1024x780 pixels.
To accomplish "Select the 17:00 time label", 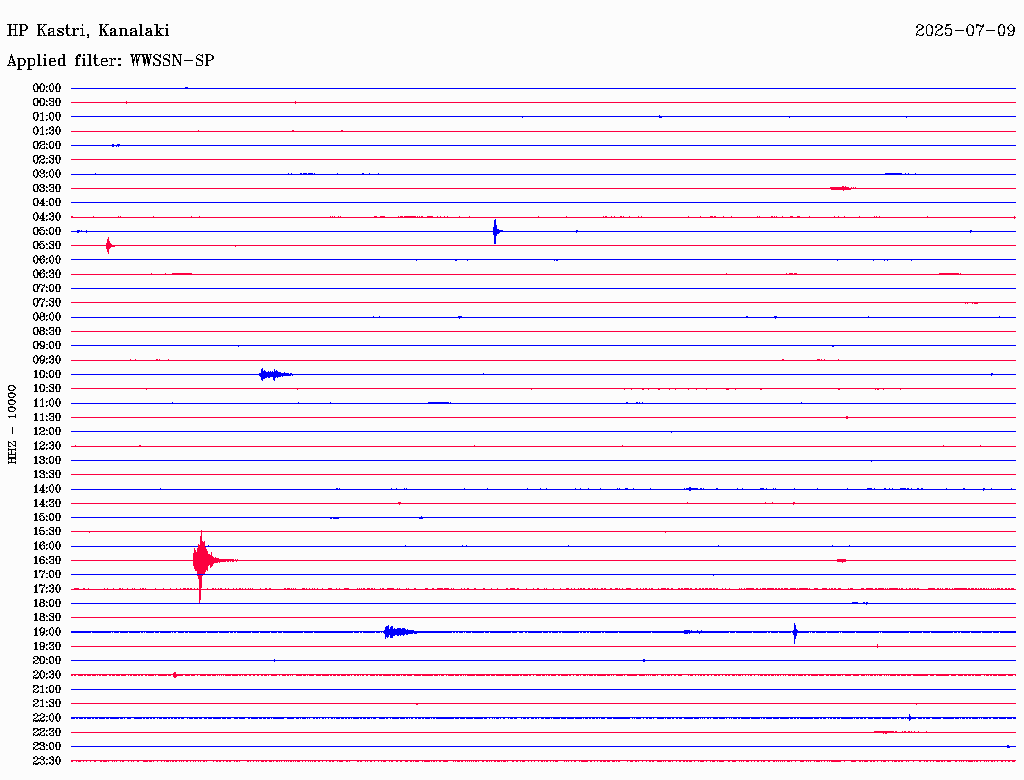I will [47, 575].
